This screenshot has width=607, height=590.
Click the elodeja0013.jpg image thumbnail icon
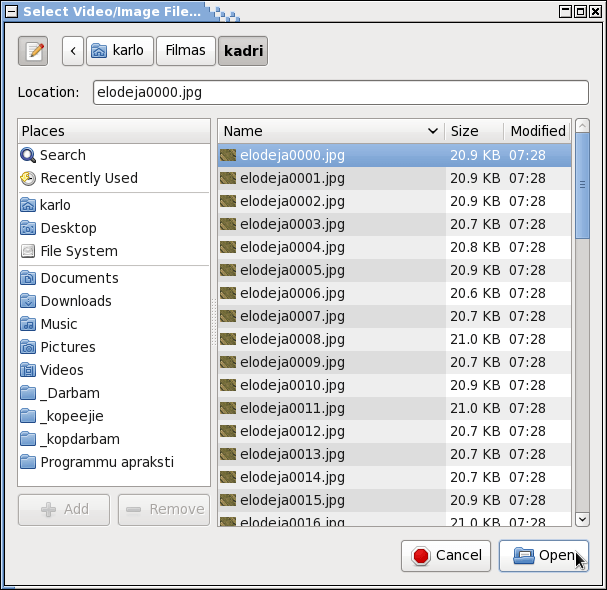228,454
